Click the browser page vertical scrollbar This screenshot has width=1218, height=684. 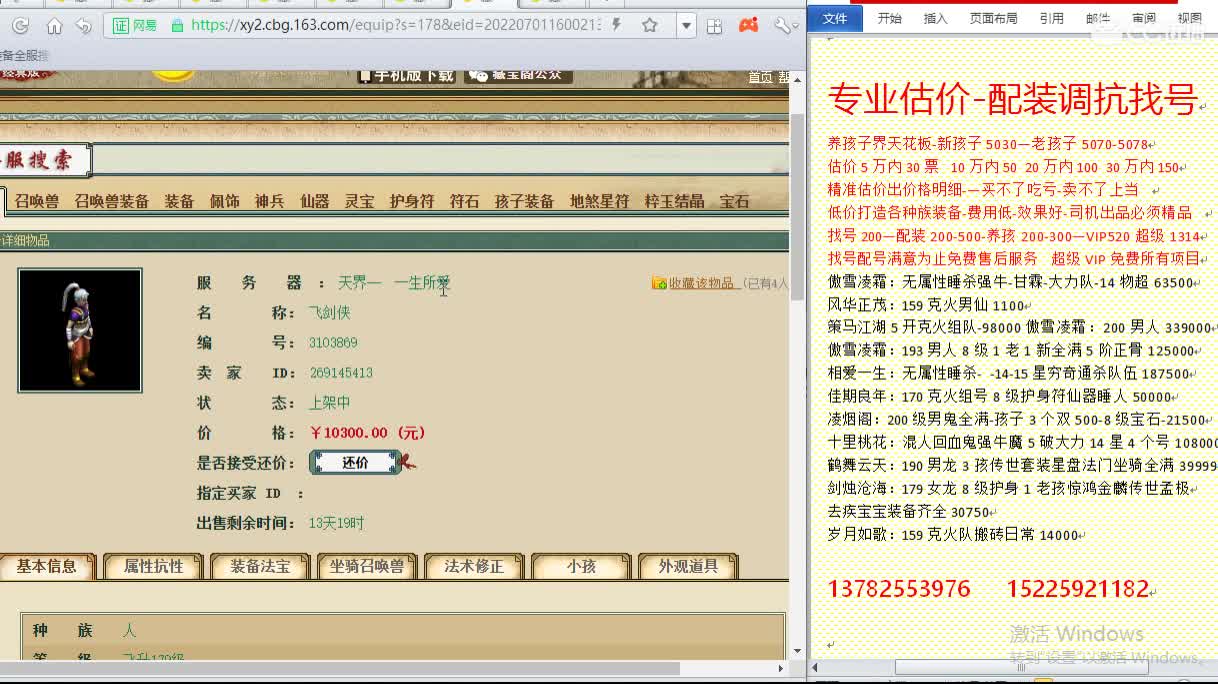[798, 205]
